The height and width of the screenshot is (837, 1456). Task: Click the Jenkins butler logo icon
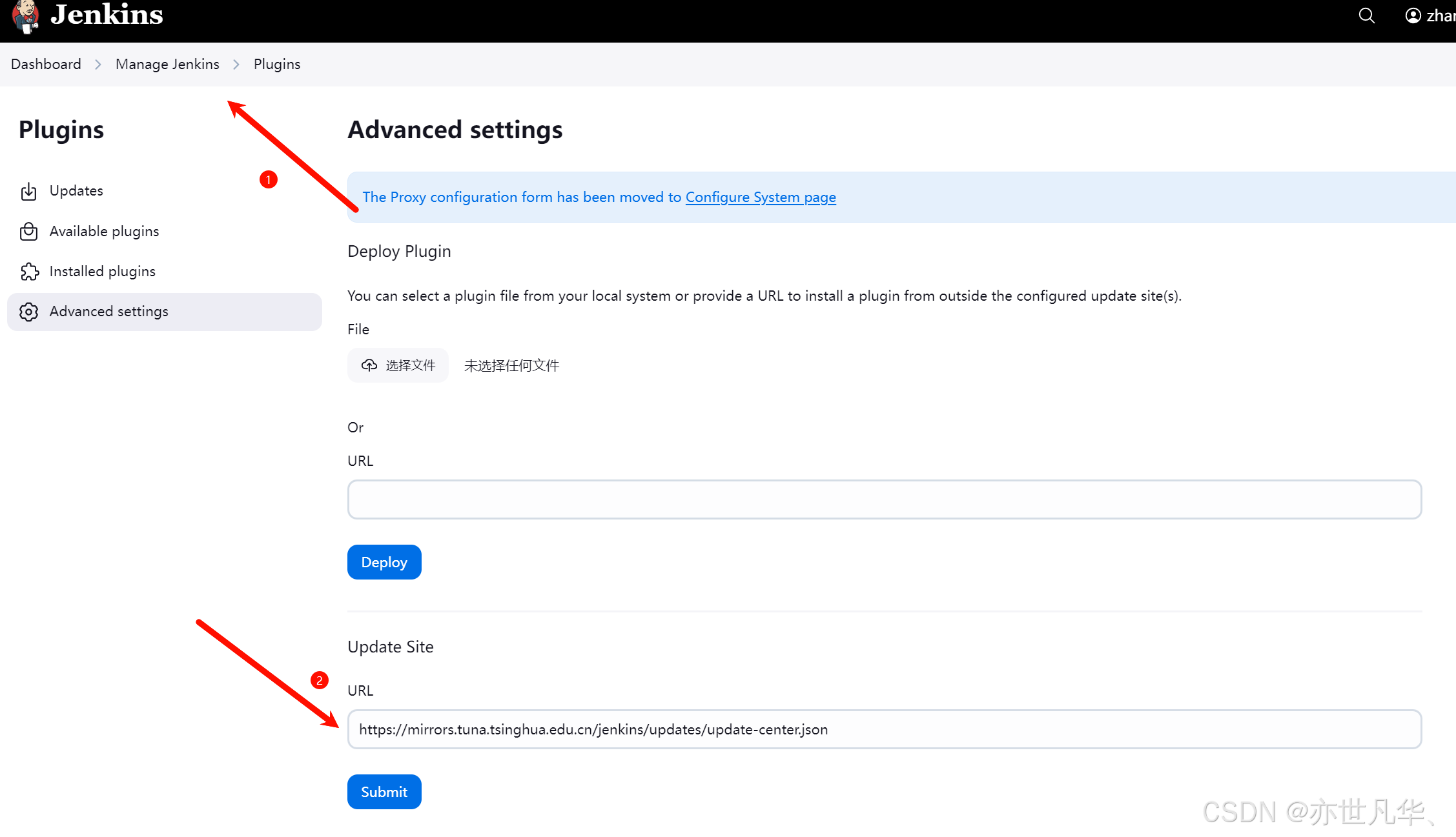coord(26,15)
